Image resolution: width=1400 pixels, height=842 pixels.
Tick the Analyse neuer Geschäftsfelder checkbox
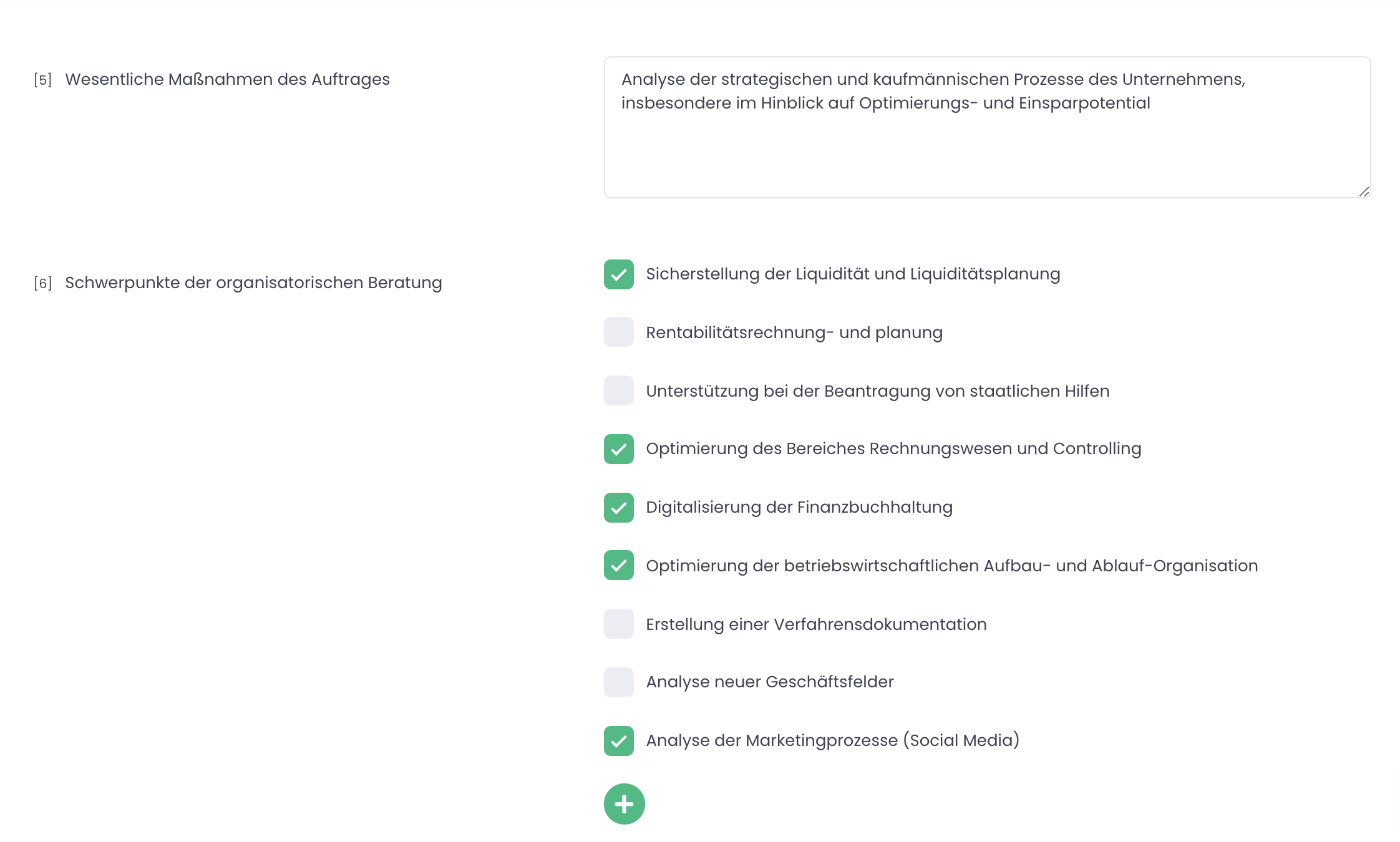tap(618, 682)
